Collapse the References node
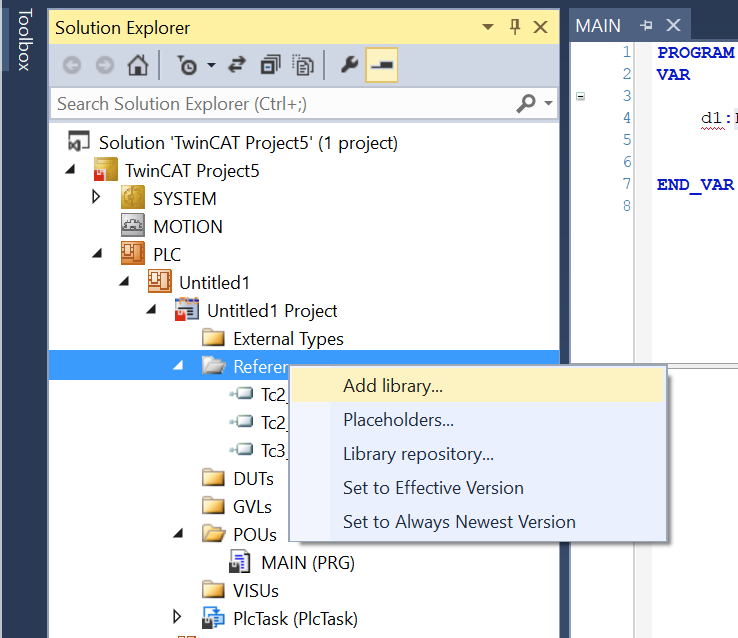Image resolution: width=738 pixels, height=638 pixels. (178, 365)
